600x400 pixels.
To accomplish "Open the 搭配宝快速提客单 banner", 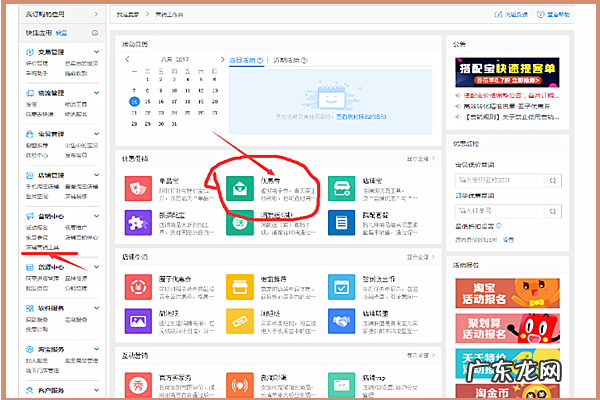I will pyautogui.click(x=507, y=72).
